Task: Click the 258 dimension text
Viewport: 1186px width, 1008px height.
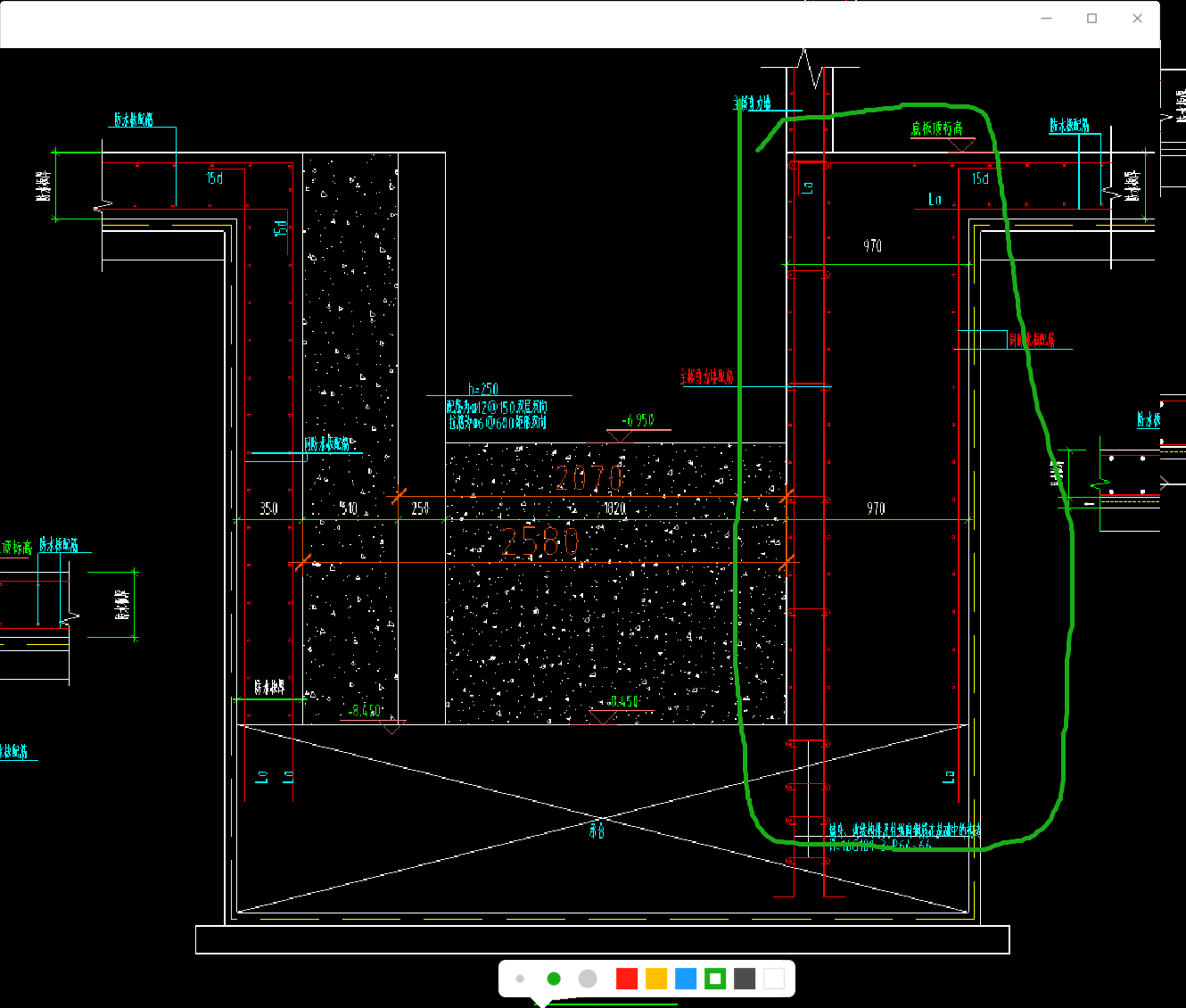Action: 420,508
